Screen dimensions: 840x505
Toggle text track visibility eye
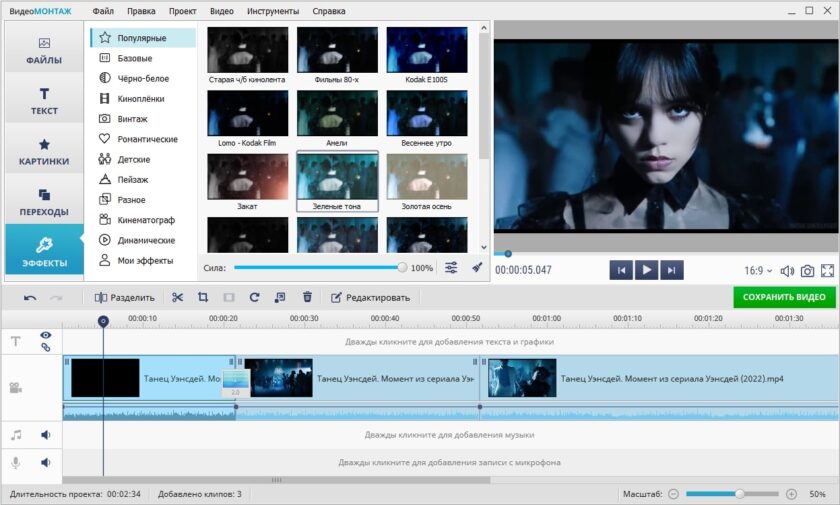45,335
